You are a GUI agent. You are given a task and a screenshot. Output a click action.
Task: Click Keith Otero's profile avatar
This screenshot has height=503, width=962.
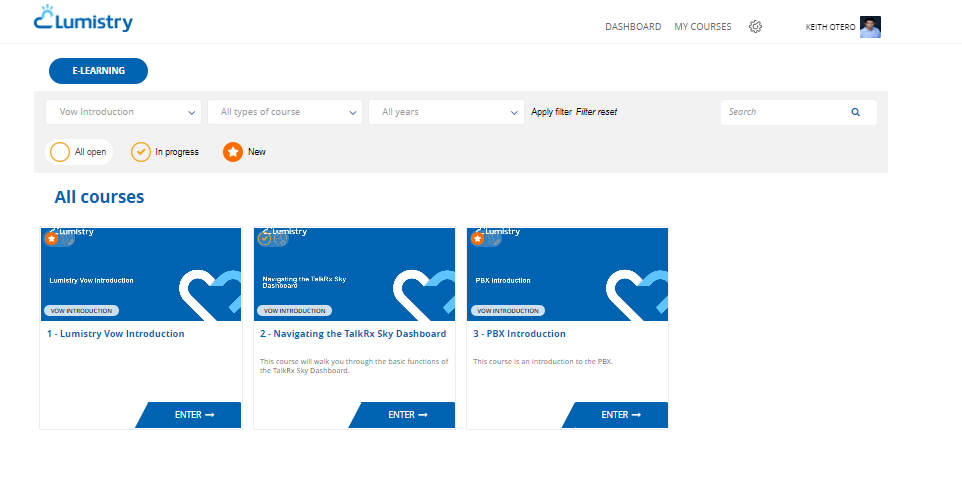(x=870, y=27)
